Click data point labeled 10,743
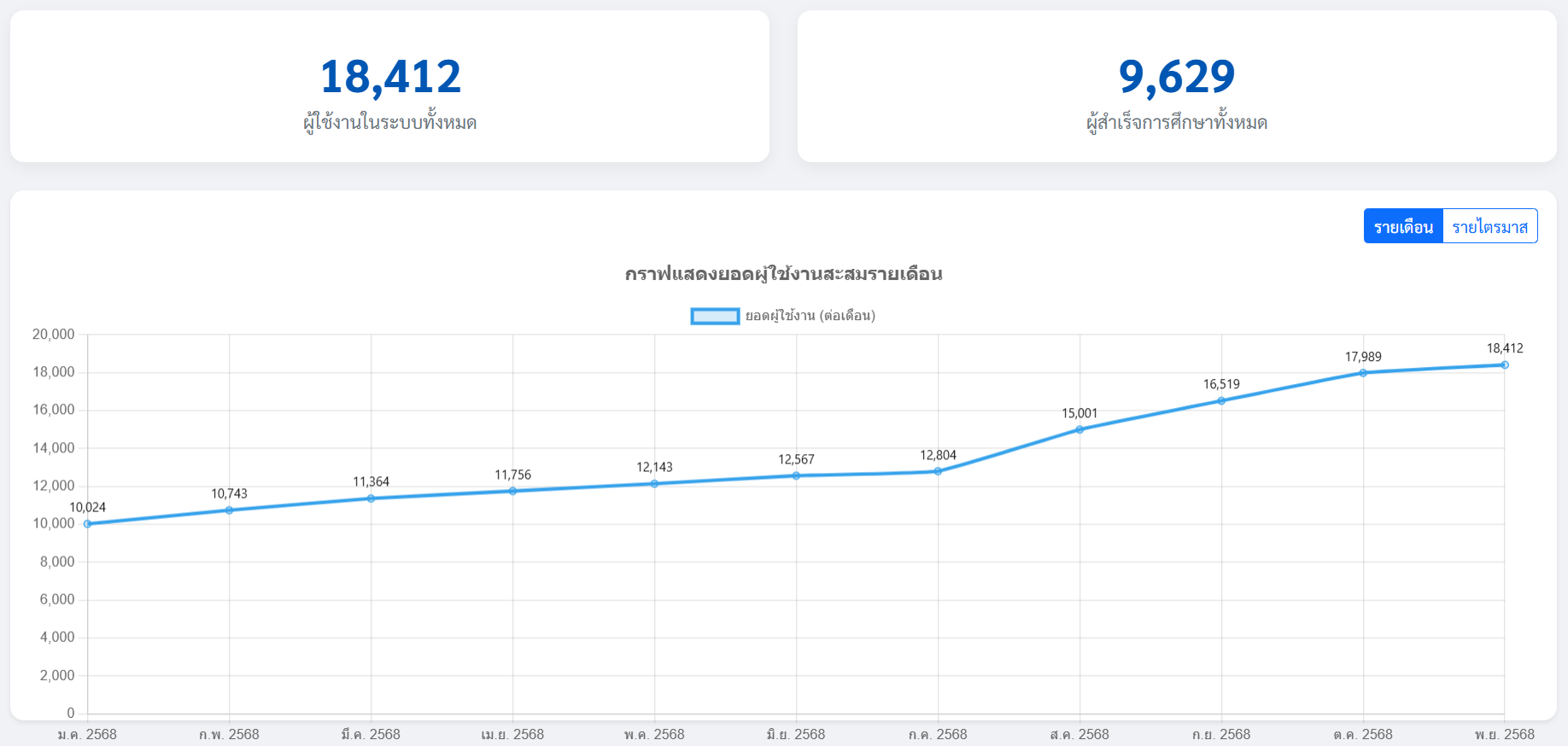 229,510
